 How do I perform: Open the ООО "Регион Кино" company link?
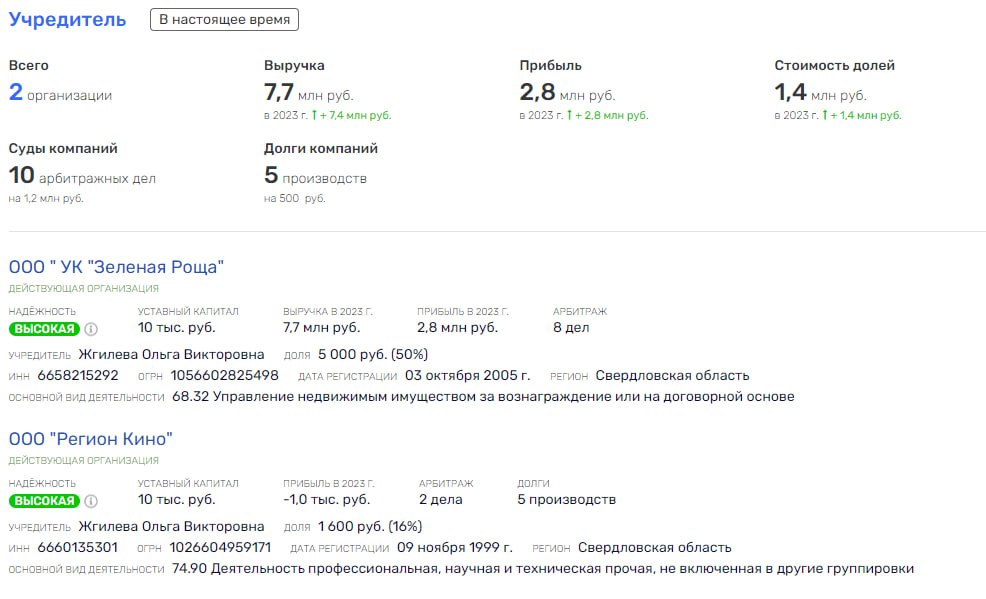pos(91,439)
